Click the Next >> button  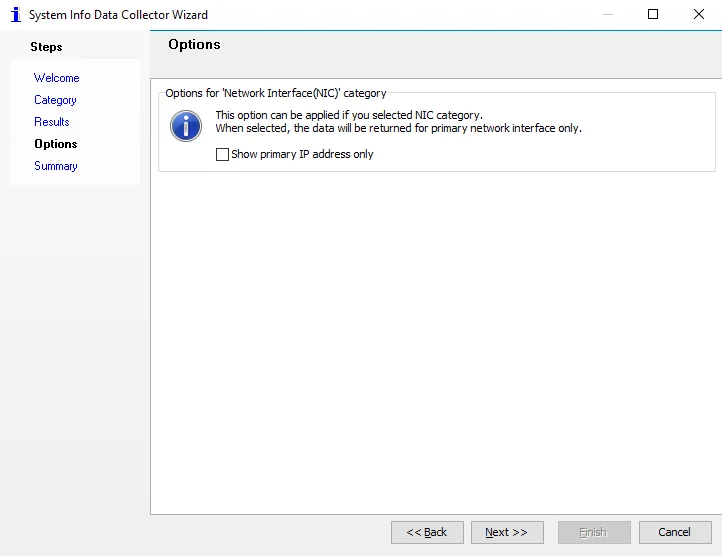[x=507, y=533]
